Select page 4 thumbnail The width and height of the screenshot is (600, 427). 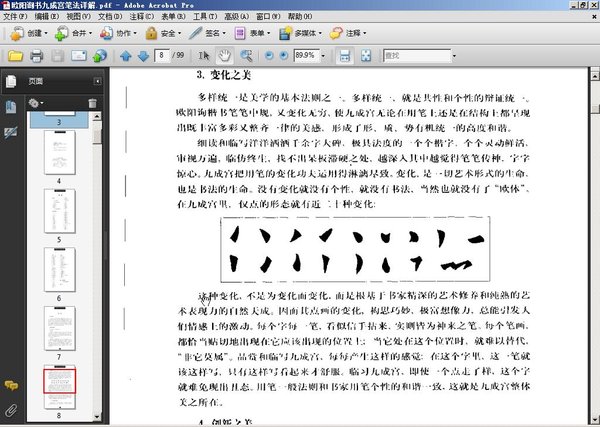60,152
